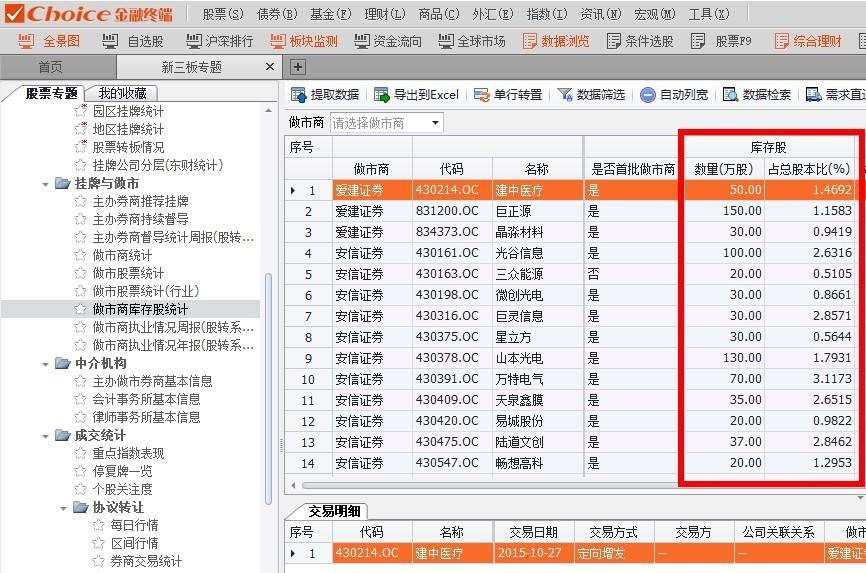Click 2015-10-27 date in 交易明细
The width and height of the screenshot is (866, 573).
529,553
